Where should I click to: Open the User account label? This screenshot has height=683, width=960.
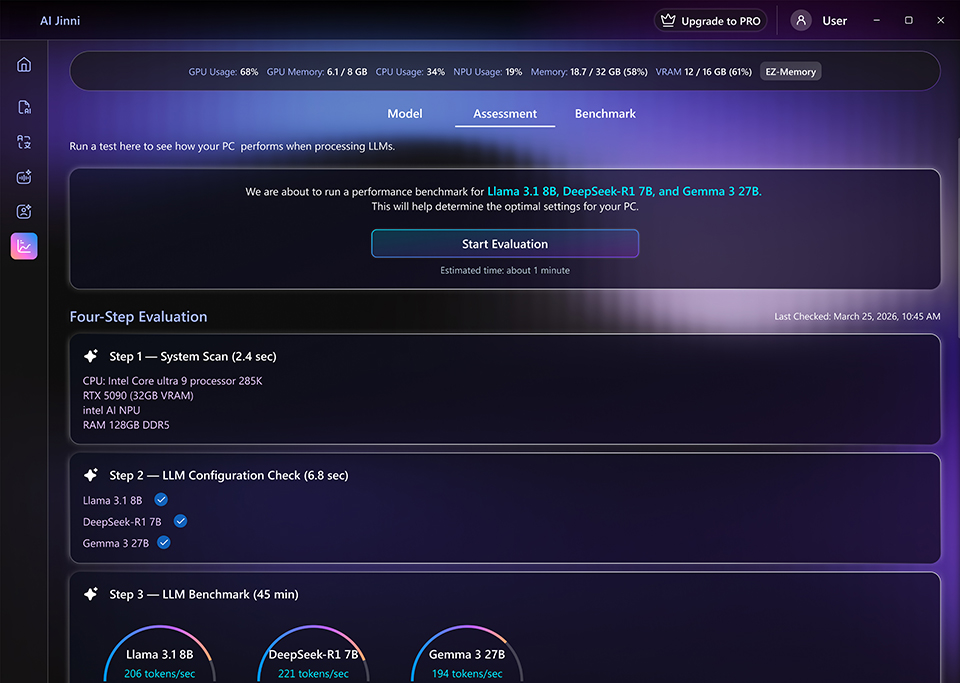834,21
